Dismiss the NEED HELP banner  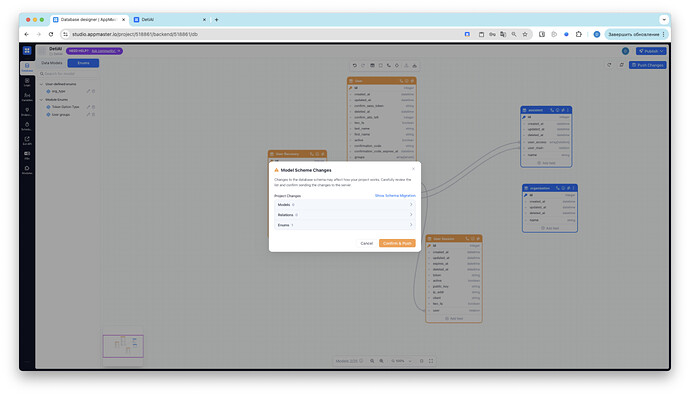pos(119,51)
